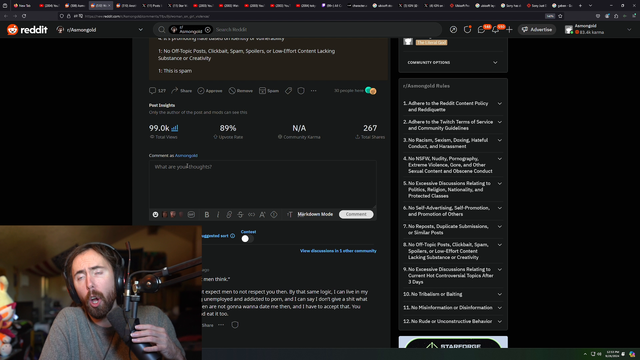Click the Advertise button

point(537,29)
